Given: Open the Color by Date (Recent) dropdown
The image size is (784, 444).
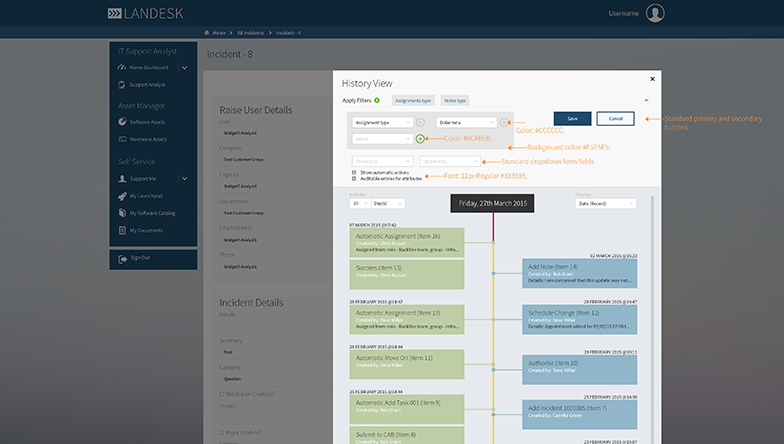Looking at the screenshot, I should point(605,203).
